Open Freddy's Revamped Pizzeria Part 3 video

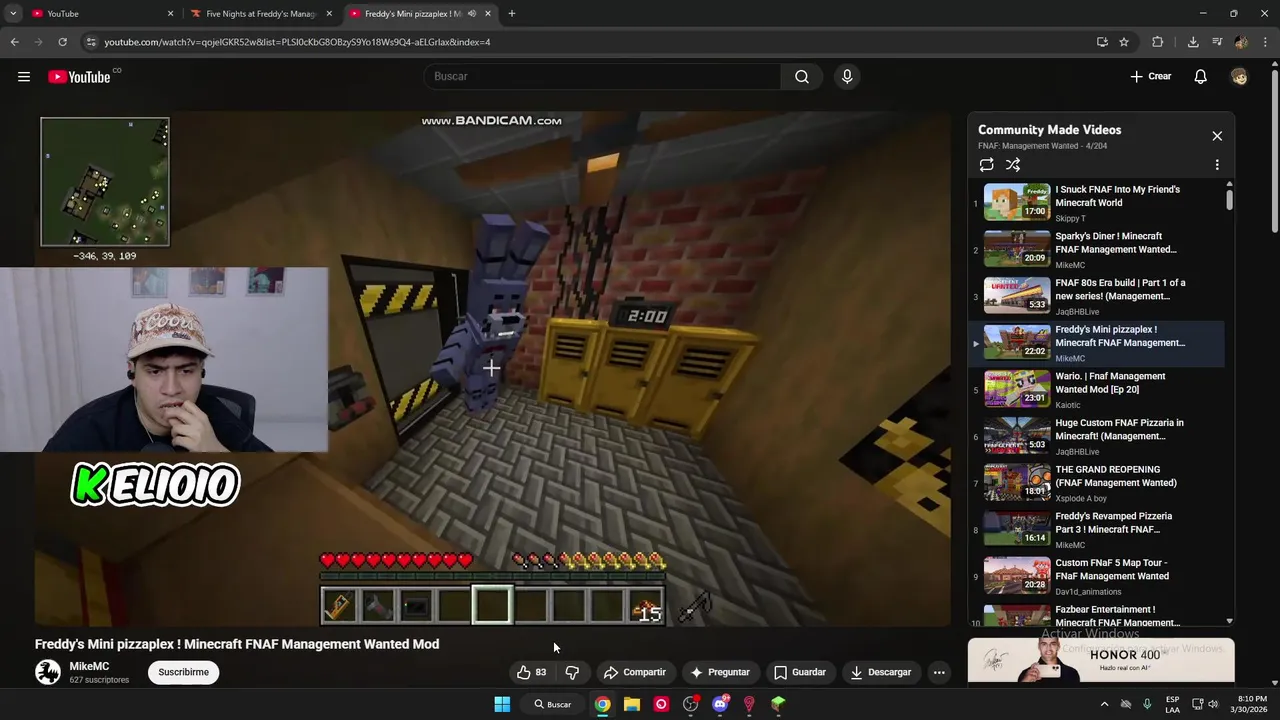click(x=1098, y=529)
